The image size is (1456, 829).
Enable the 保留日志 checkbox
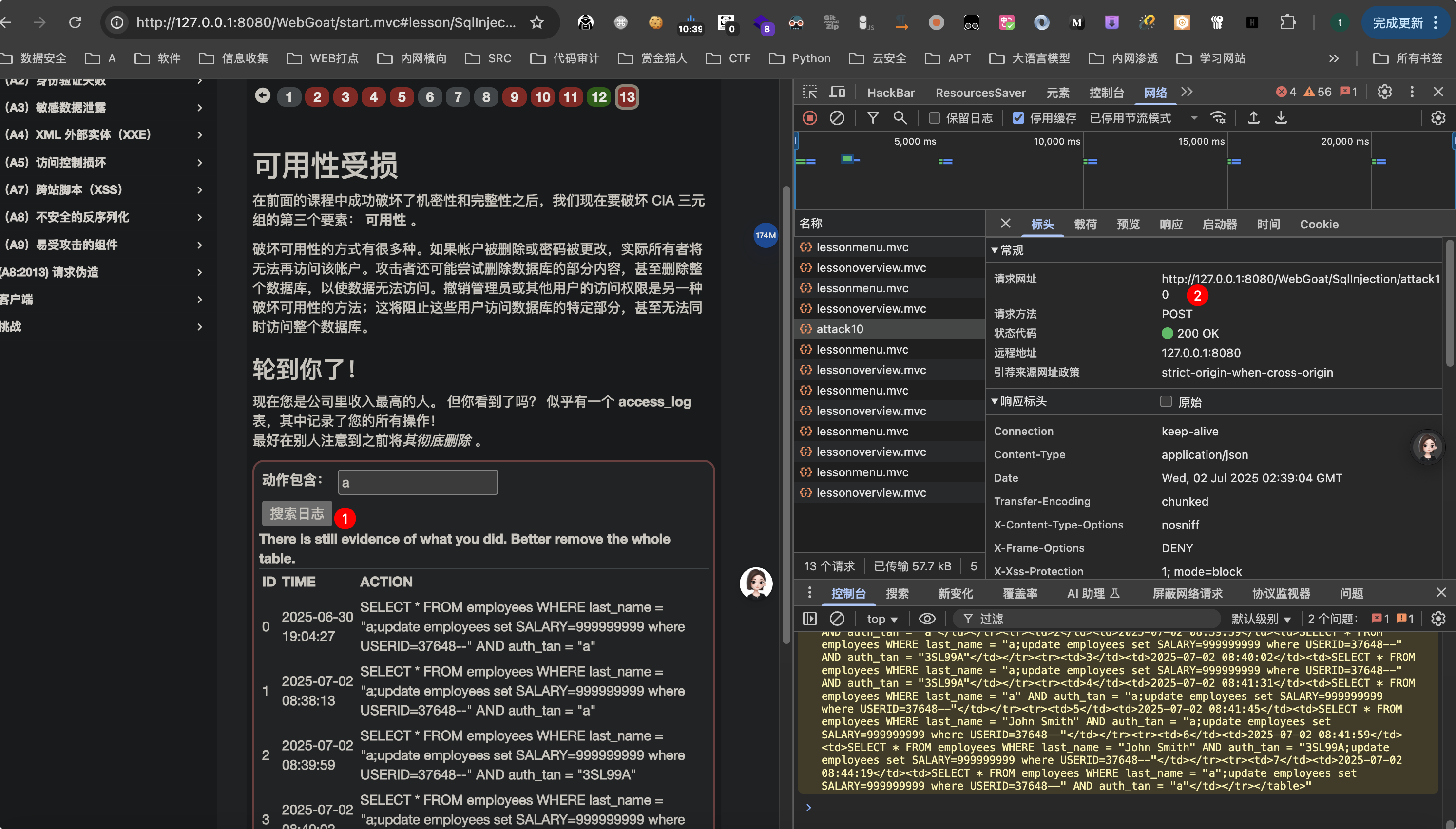pyautogui.click(x=935, y=118)
